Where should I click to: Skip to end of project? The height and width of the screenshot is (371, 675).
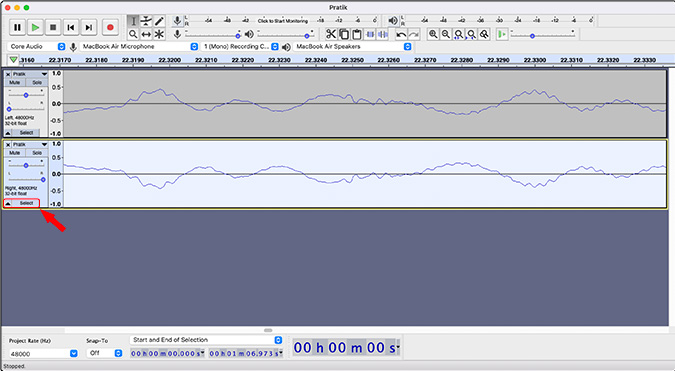[88, 28]
